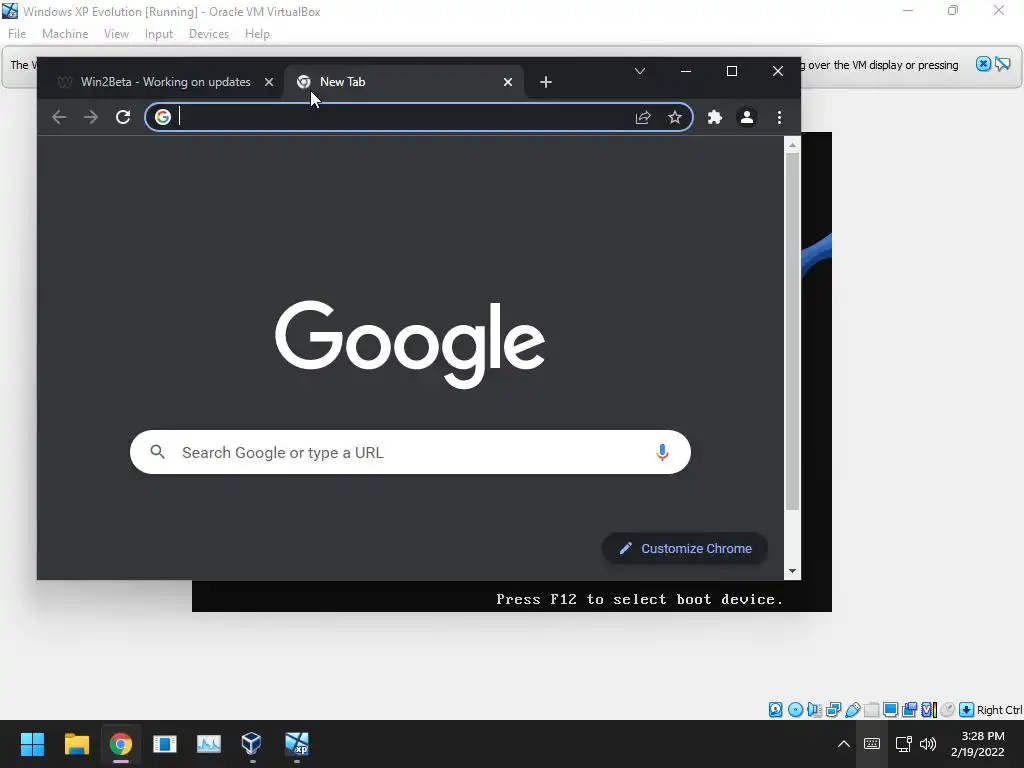The width and height of the screenshot is (1024, 768).
Task: Click Chrome's forward navigation arrow
Action: coord(91,117)
